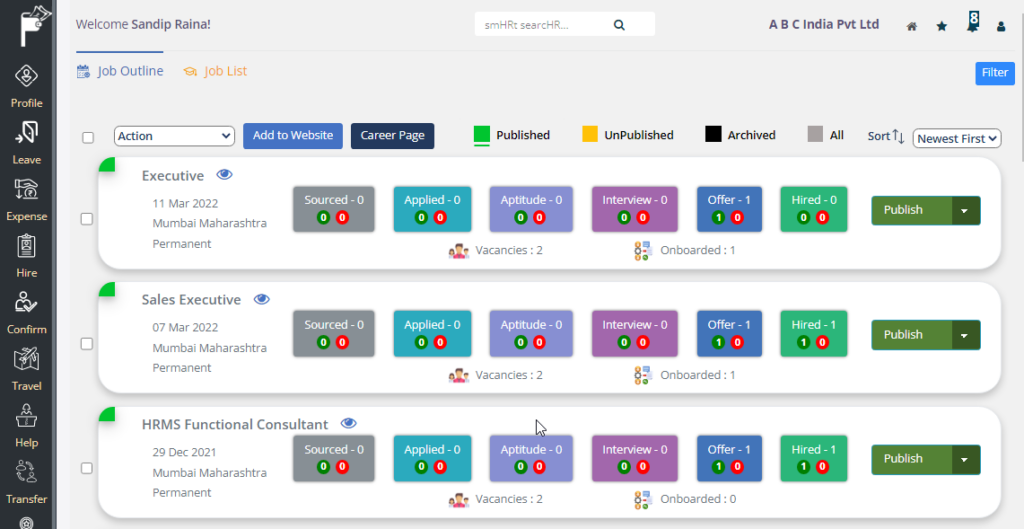Click the search magnifier icon

pos(619,25)
